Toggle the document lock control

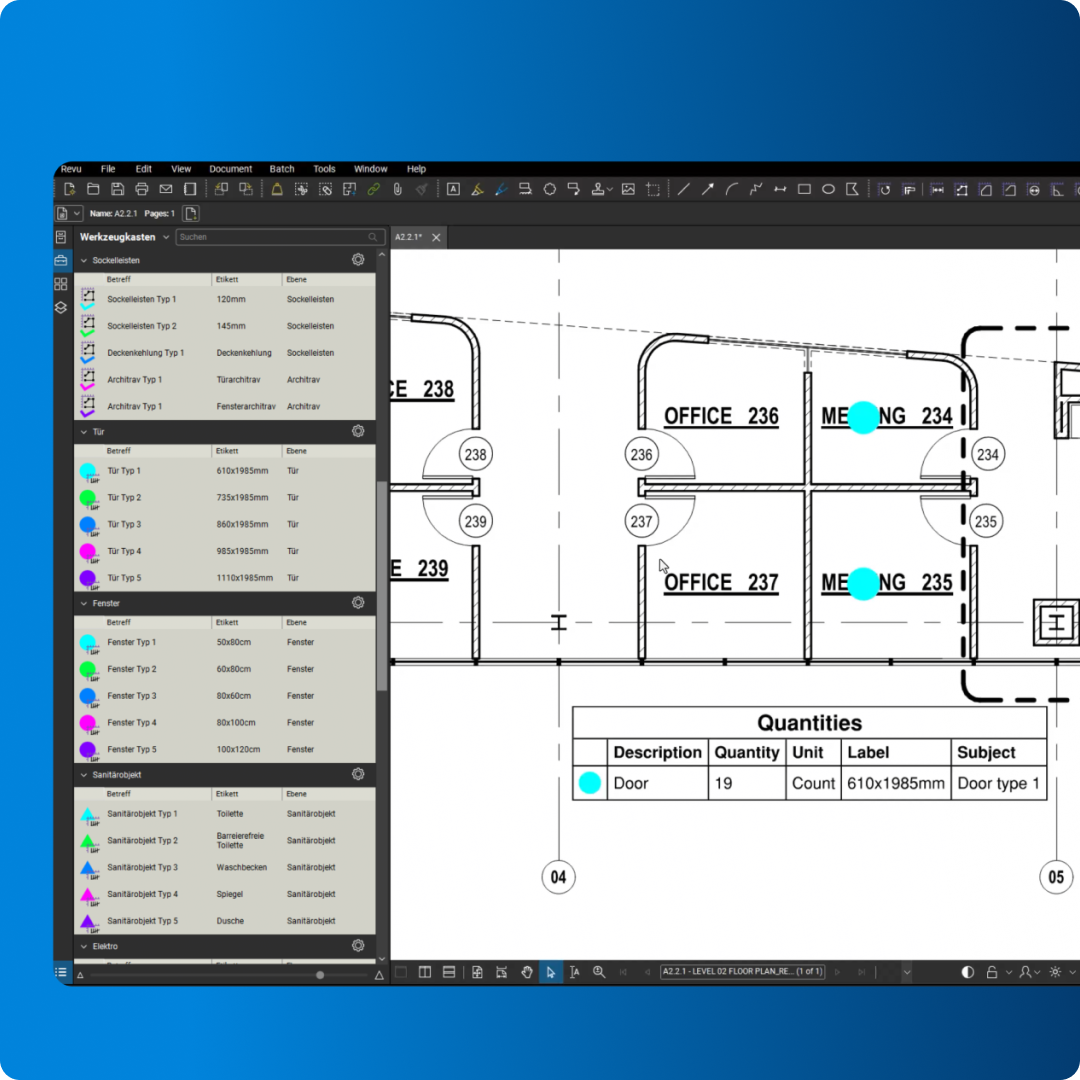tap(992, 972)
